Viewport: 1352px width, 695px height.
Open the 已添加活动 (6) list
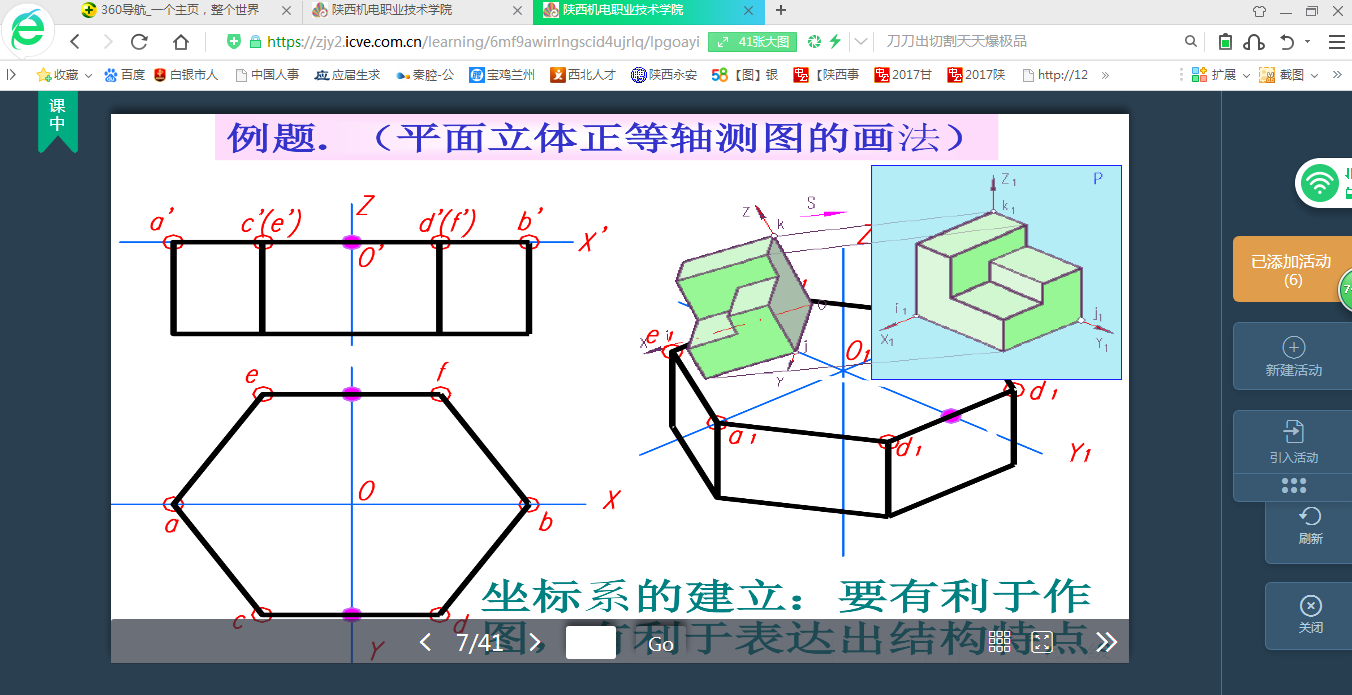click(x=1291, y=270)
